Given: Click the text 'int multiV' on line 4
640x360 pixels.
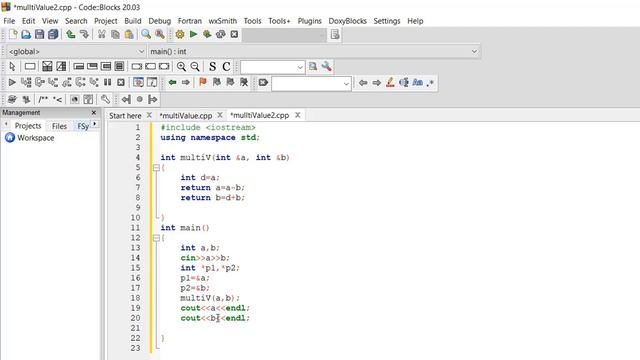Looking at the screenshot, I should click(x=185, y=158).
